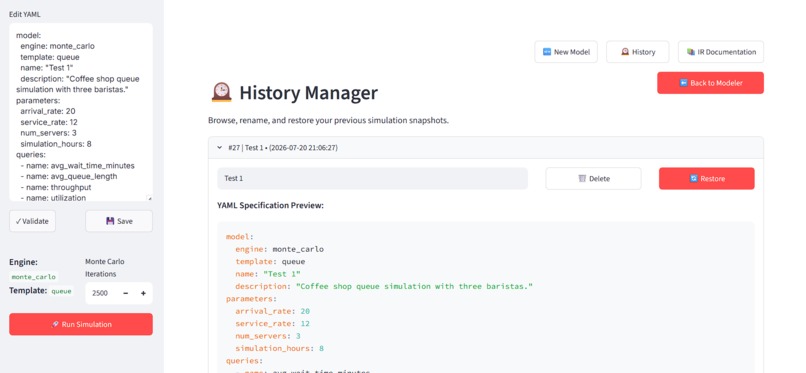Click the trash icon on Delete button

(x=582, y=178)
